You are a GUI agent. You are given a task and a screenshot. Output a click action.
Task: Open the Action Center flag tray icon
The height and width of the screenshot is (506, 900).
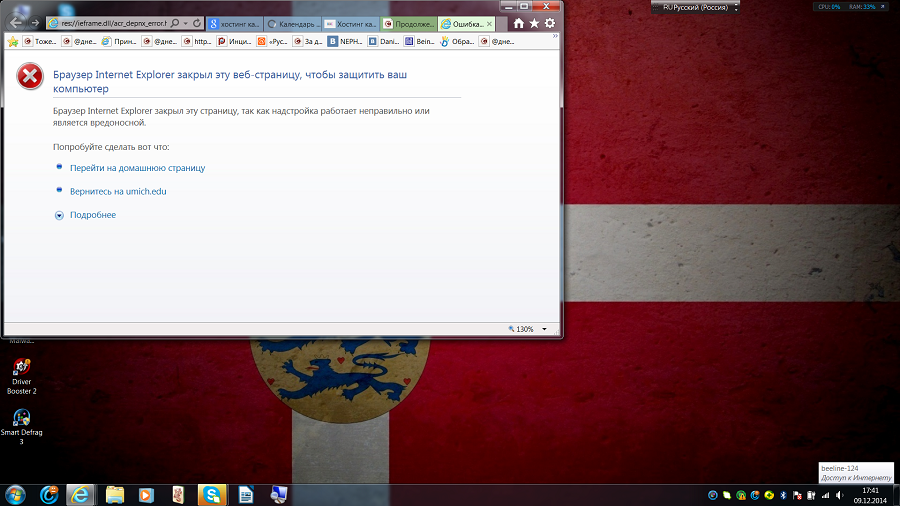pyautogui.click(x=797, y=495)
